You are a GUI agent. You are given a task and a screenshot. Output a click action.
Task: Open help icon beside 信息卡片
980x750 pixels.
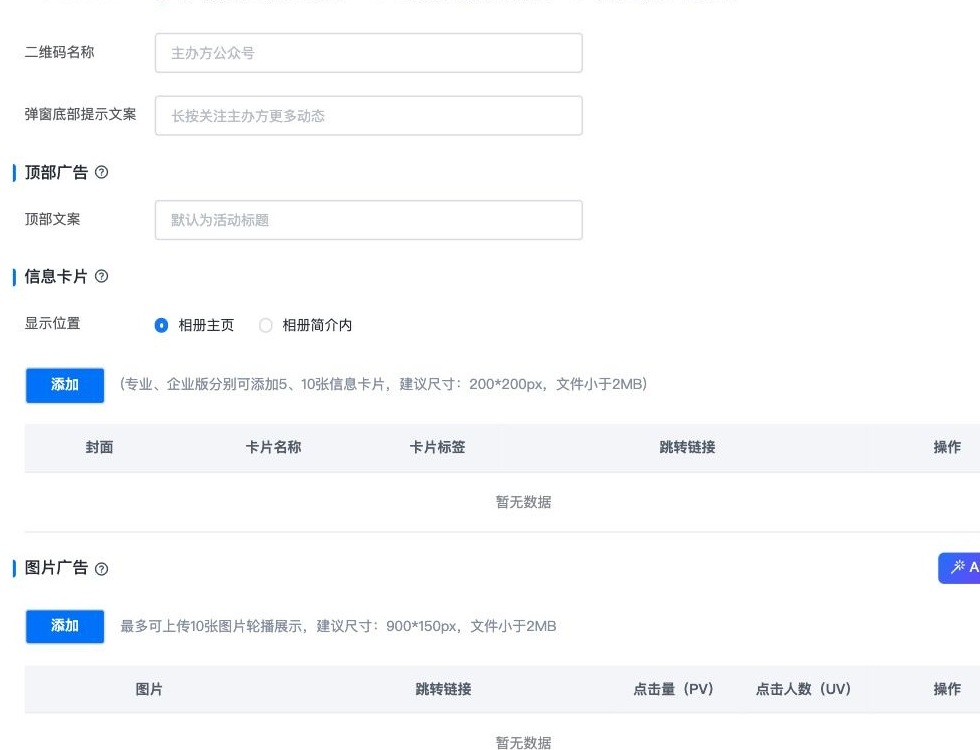click(101, 276)
